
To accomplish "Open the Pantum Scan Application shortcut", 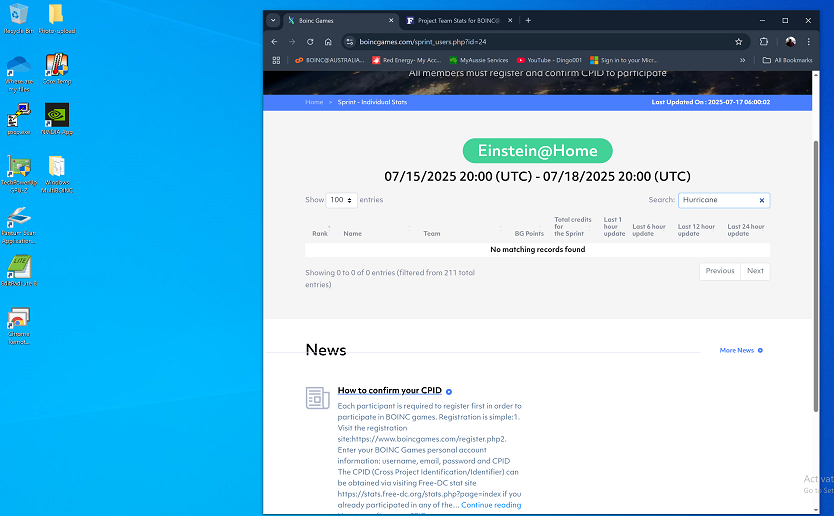I will click(19, 225).
